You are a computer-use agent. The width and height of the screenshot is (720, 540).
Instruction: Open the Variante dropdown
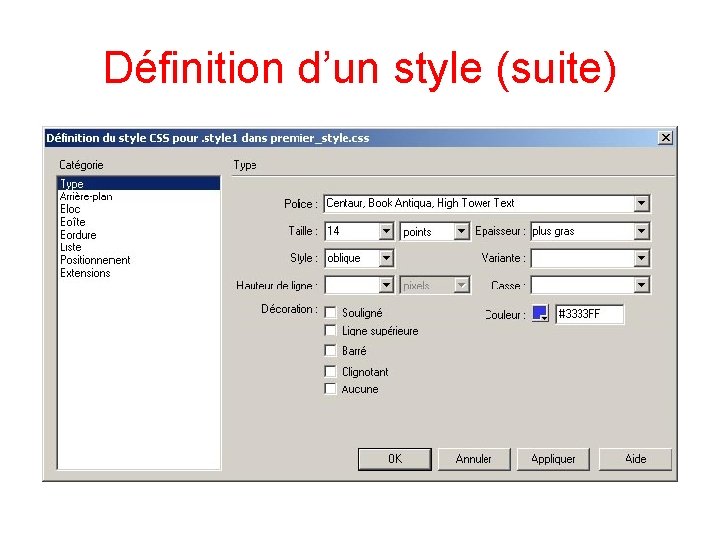pos(641,258)
